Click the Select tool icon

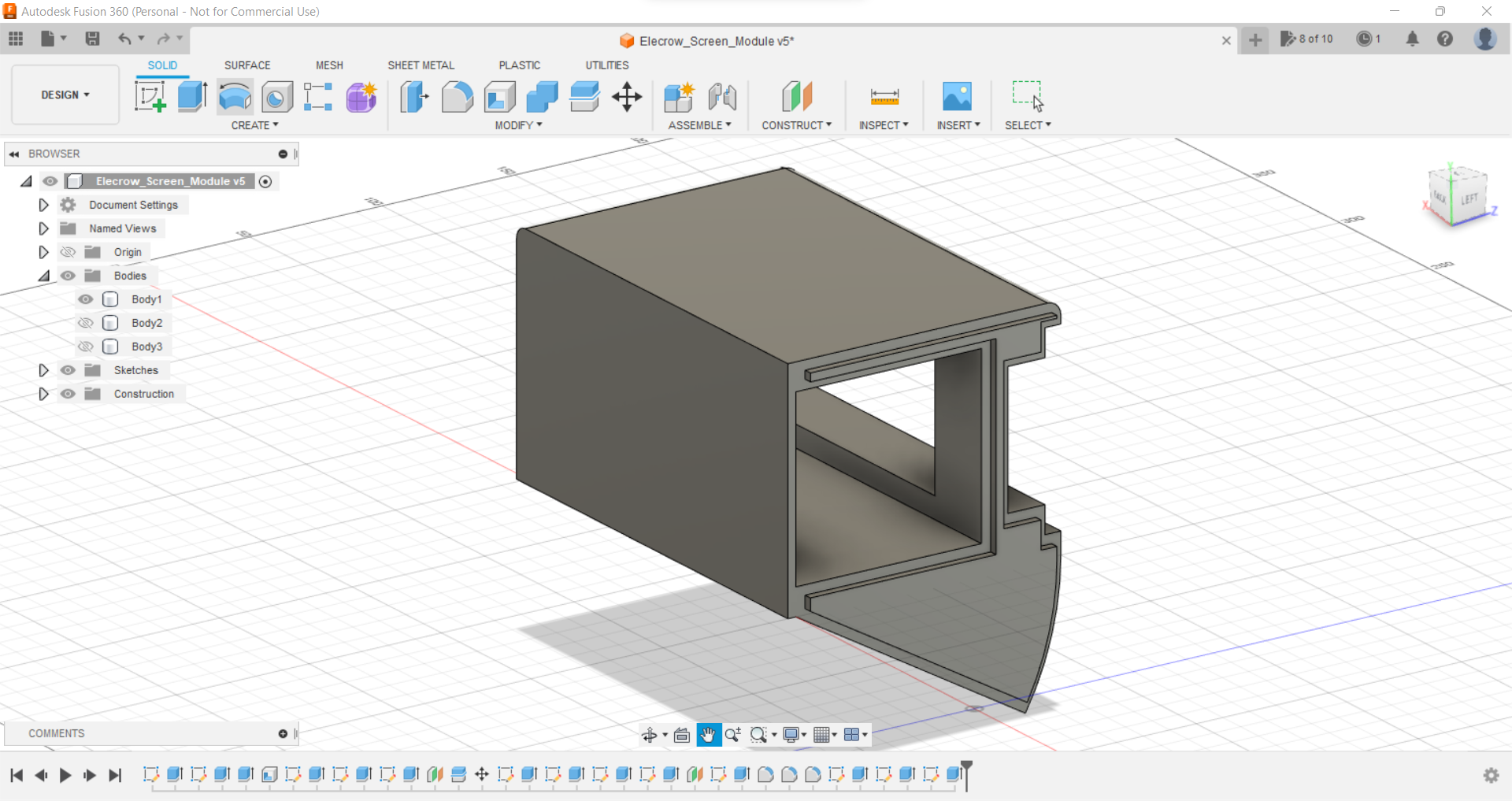pyautogui.click(x=1028, y=96)
